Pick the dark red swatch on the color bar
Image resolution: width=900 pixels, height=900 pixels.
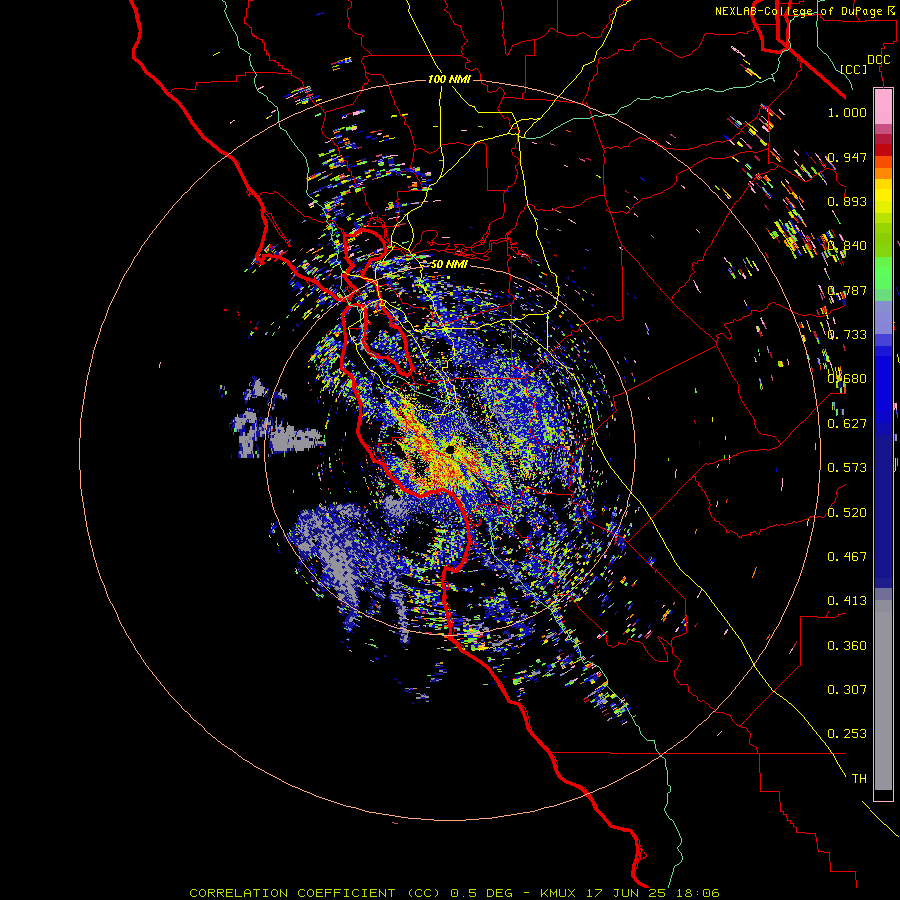tap(883, 150)
